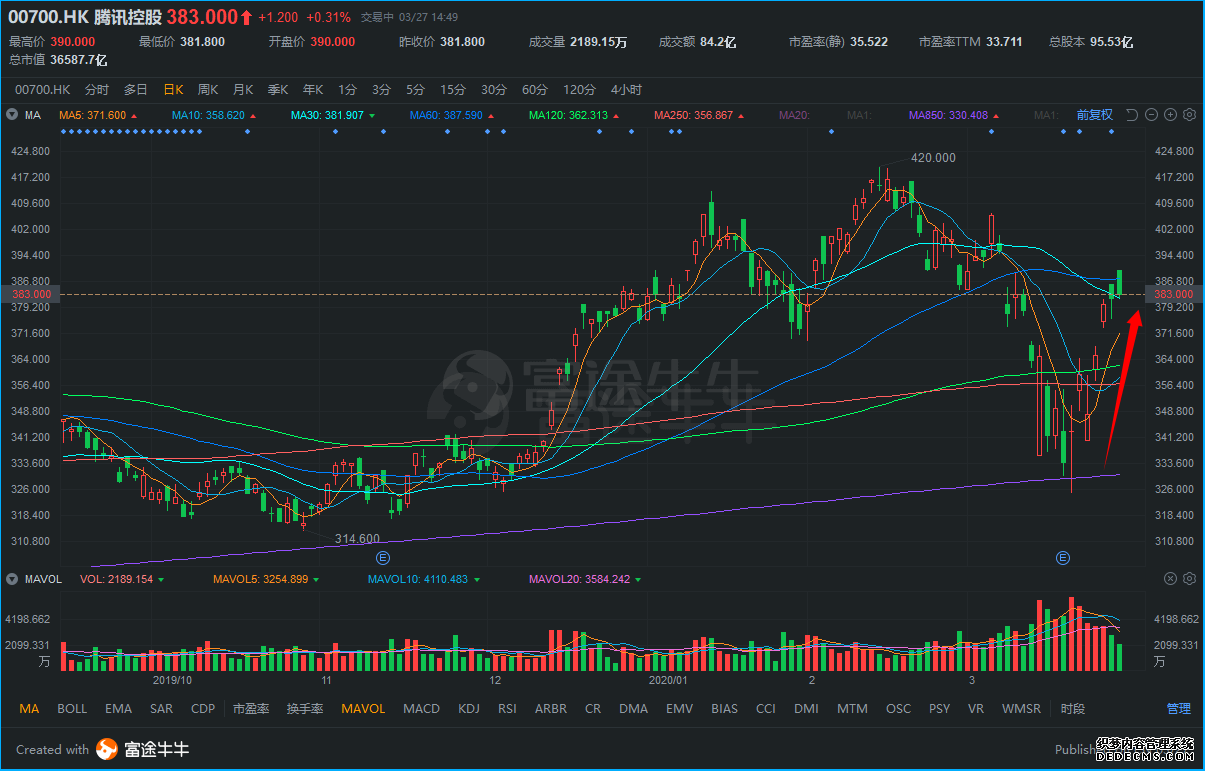Open the 管理 indicator management link
The width and height of the screenshot is (1205, 771).
coord(1179,709)
